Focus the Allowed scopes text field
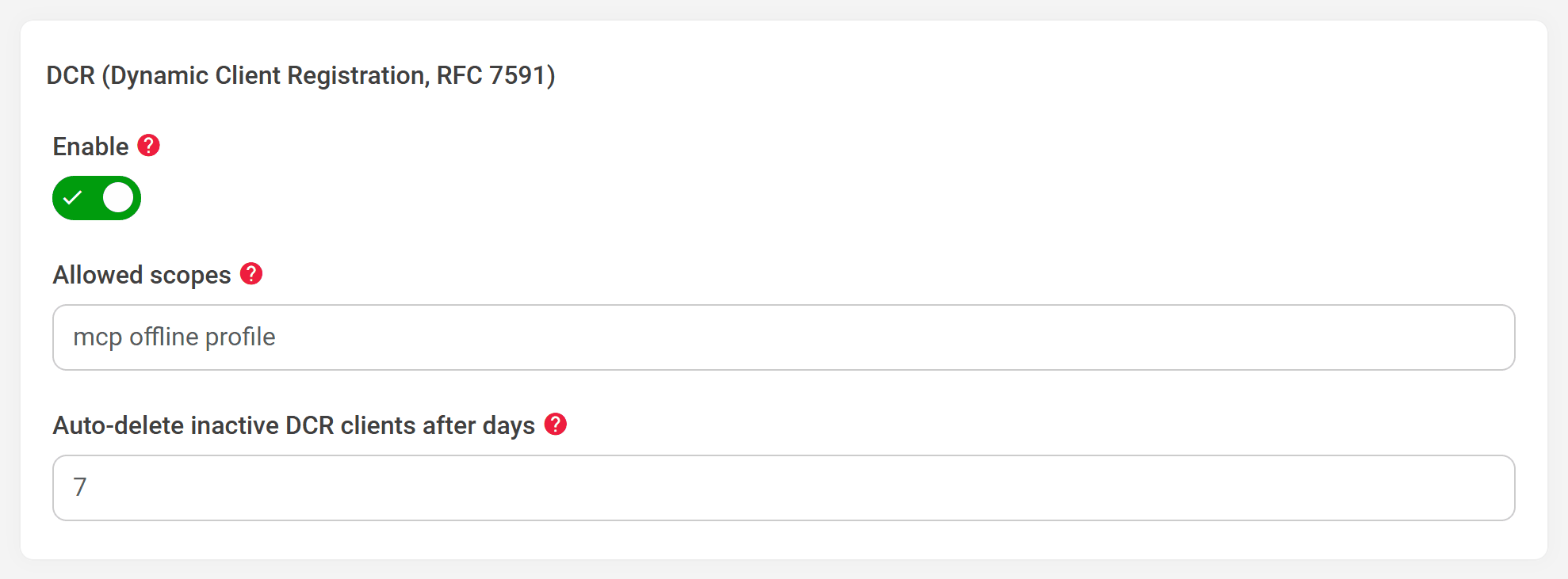This screenshot has width=1568, height=579. tap(783, 337)
